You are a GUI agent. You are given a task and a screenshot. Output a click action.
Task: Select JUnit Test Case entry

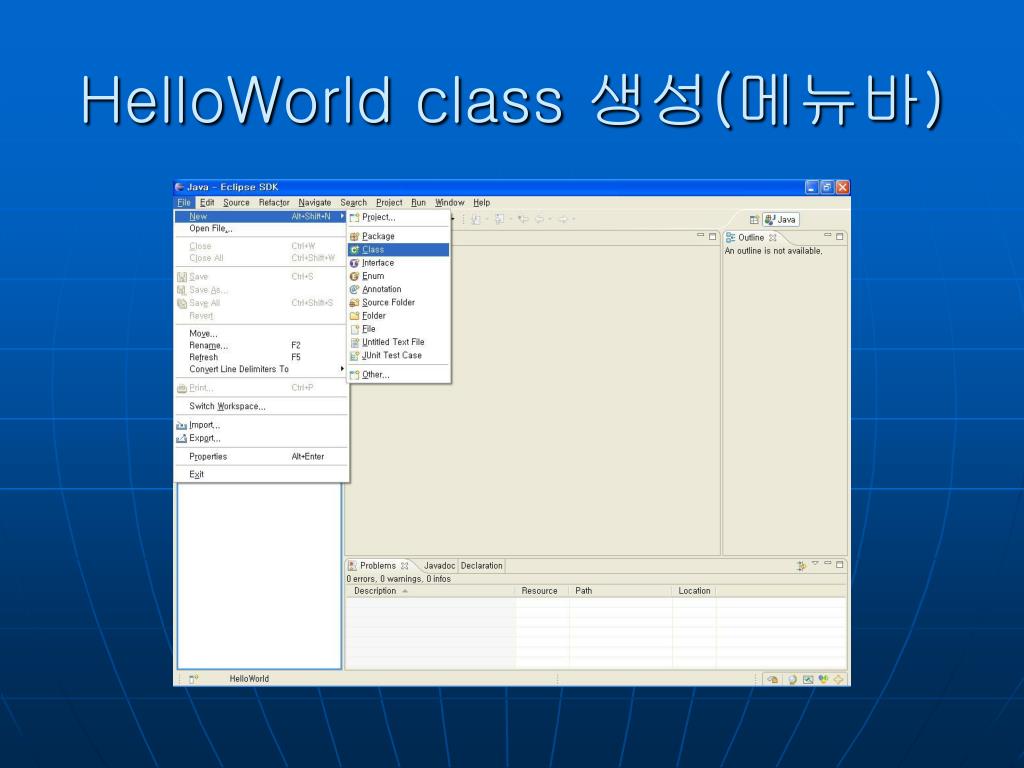point(398,355)
